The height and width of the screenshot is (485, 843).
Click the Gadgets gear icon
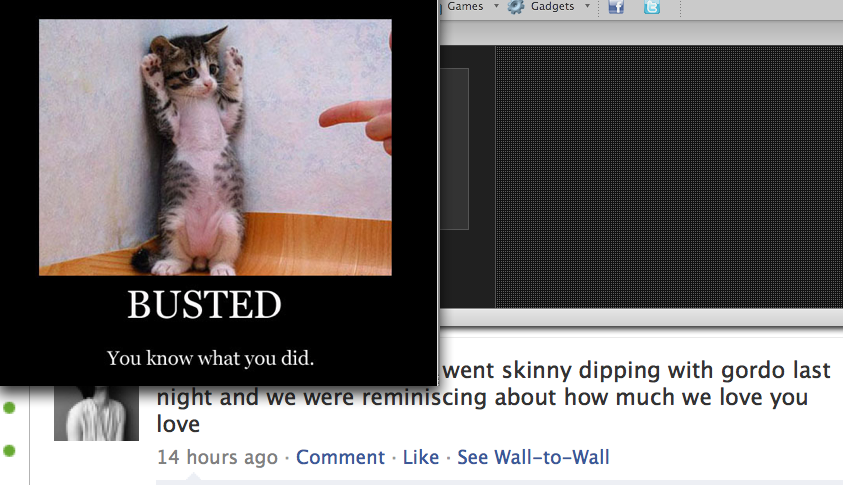[516, 6]
